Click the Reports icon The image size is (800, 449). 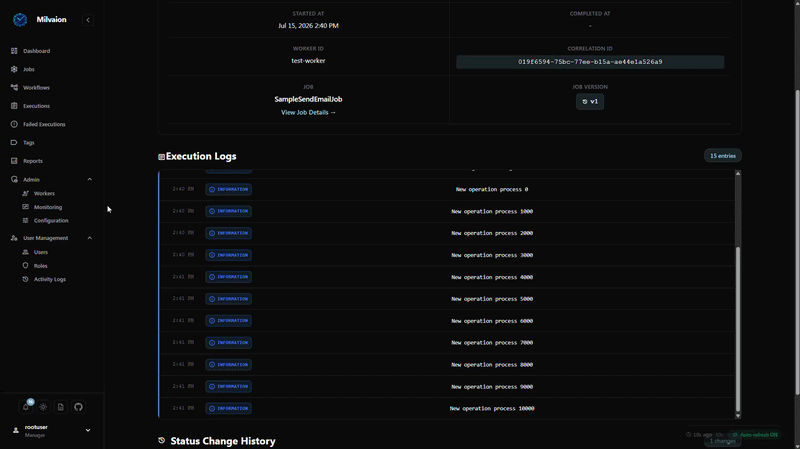[14, 161]
